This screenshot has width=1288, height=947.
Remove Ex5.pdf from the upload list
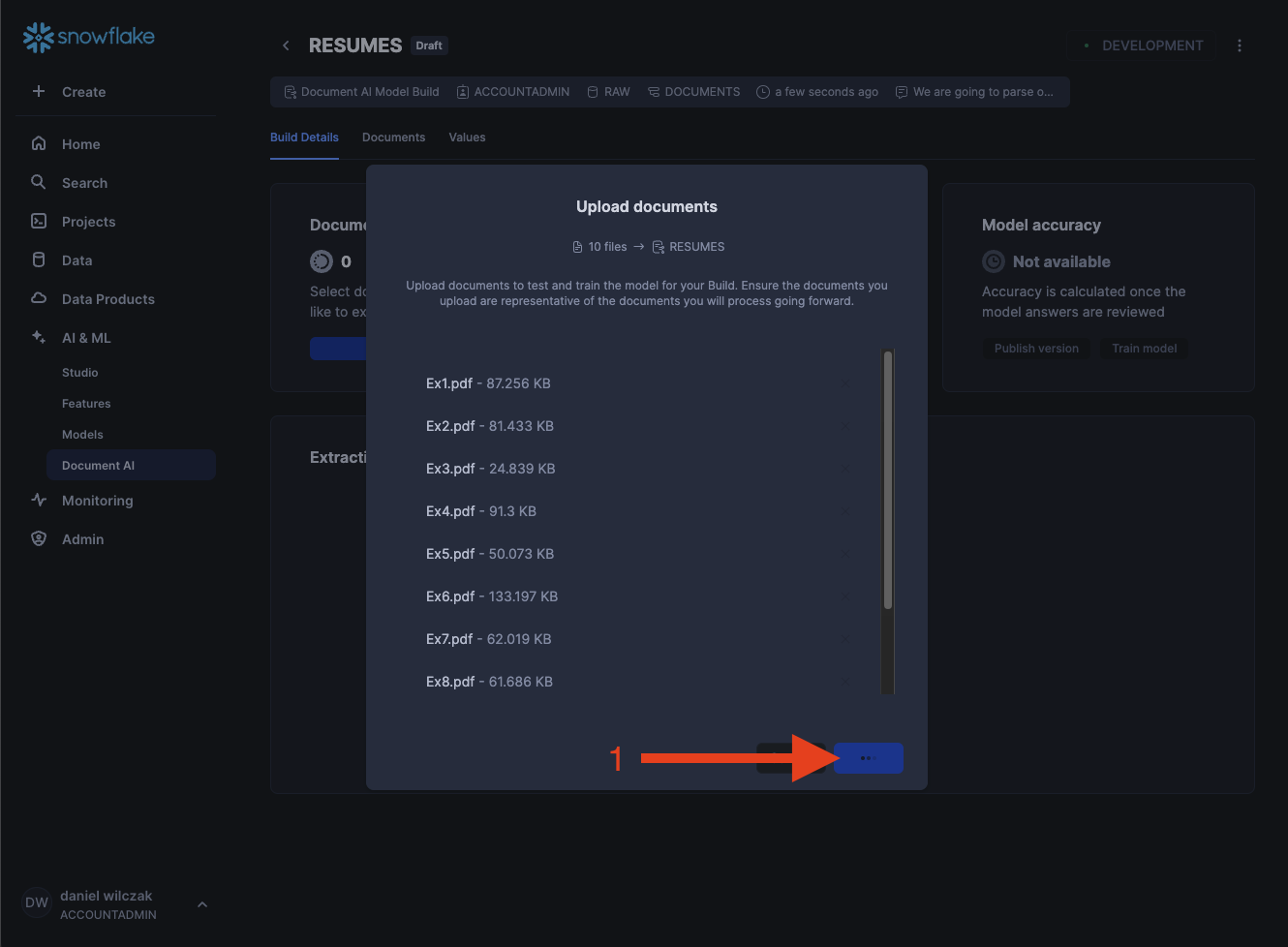point(845,554)
